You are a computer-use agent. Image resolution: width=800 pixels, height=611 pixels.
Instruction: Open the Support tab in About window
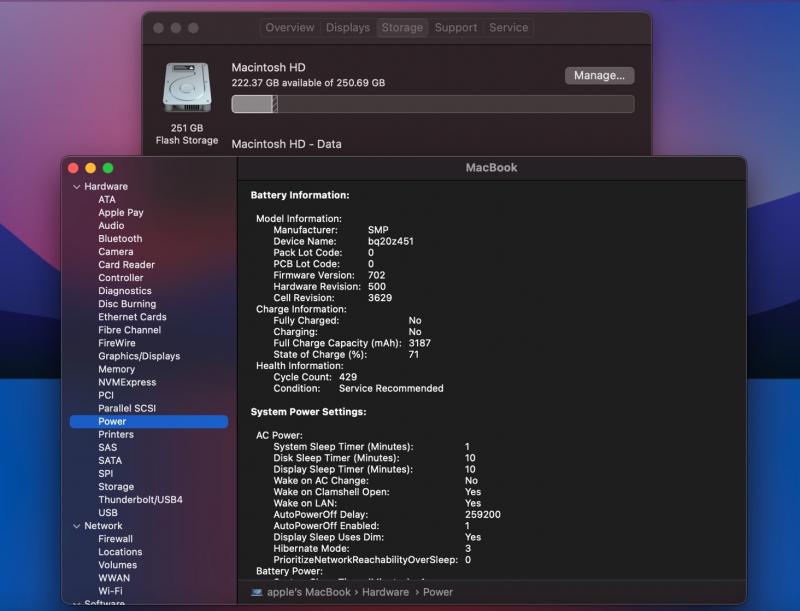pos(456,28)
